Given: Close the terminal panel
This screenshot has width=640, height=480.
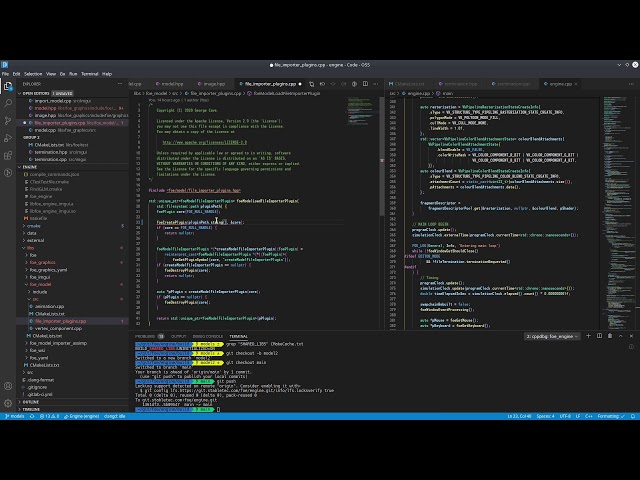Looking at the screenshot, I should tap(631, 336).
